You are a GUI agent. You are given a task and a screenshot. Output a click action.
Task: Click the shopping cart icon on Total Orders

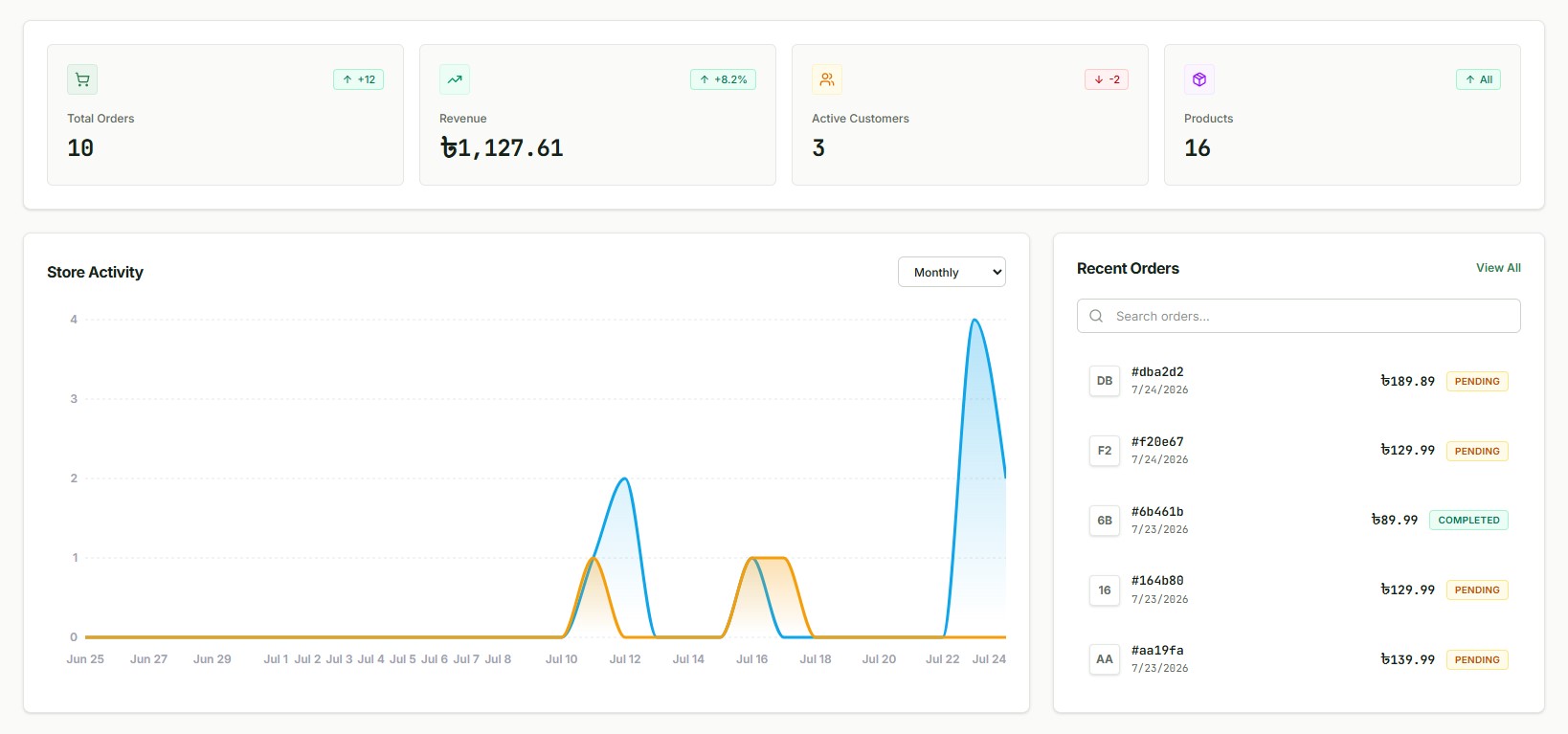coord(82,79)
